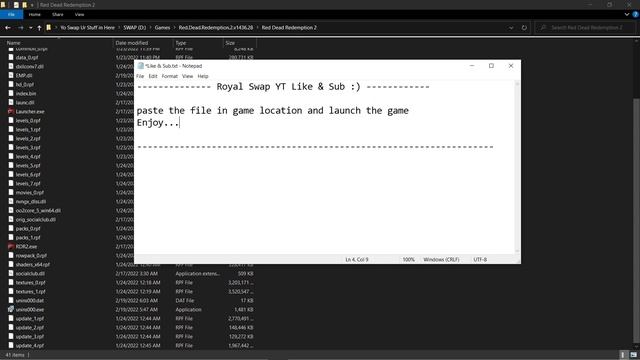Click the folder icon in address bar
Viewport: 640px width, 360px height.
coord(49,28)
